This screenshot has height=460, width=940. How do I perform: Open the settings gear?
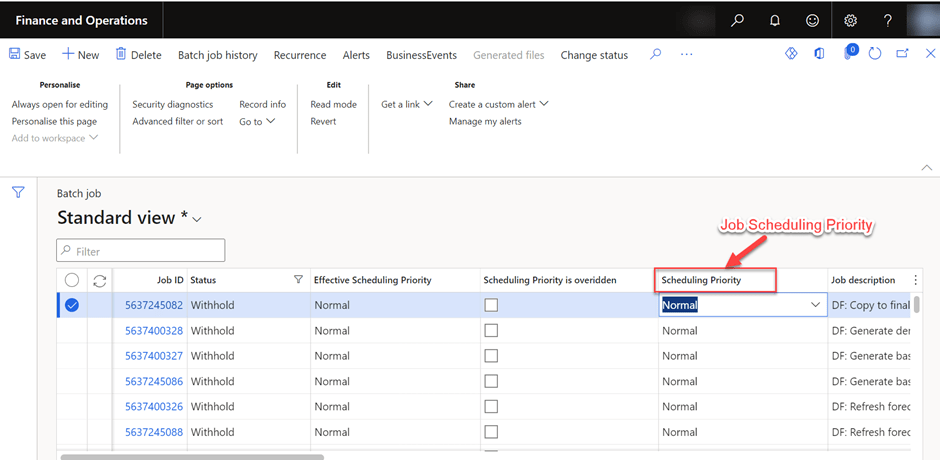click(851, 20)
